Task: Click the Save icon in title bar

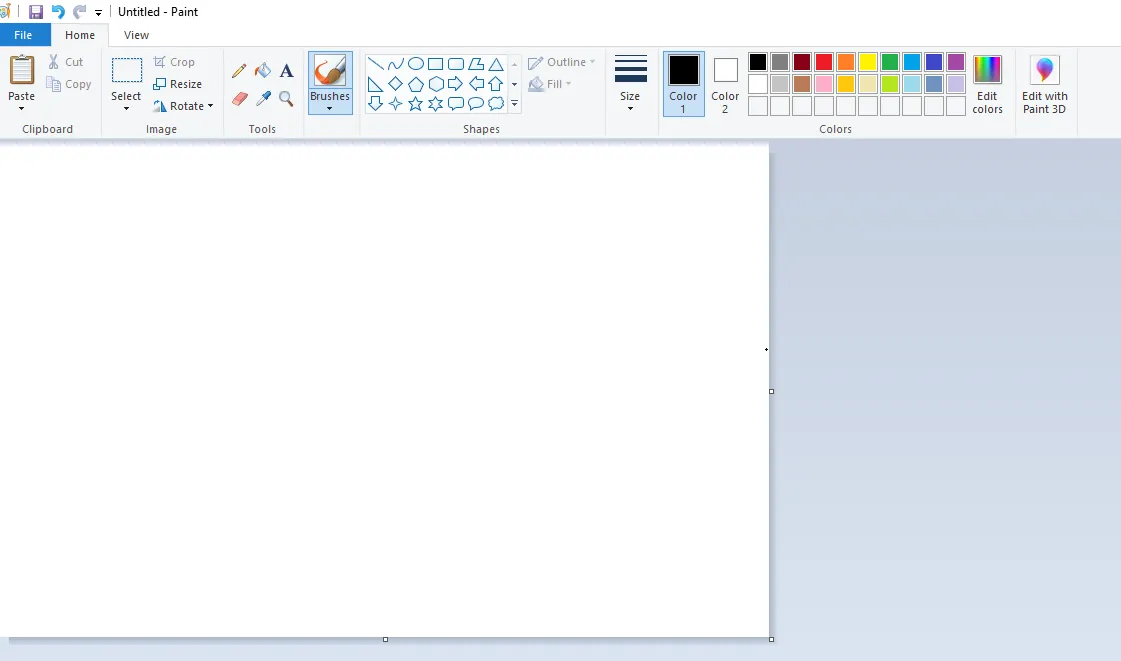Action: pyautogui.click(x=36, y=12)
